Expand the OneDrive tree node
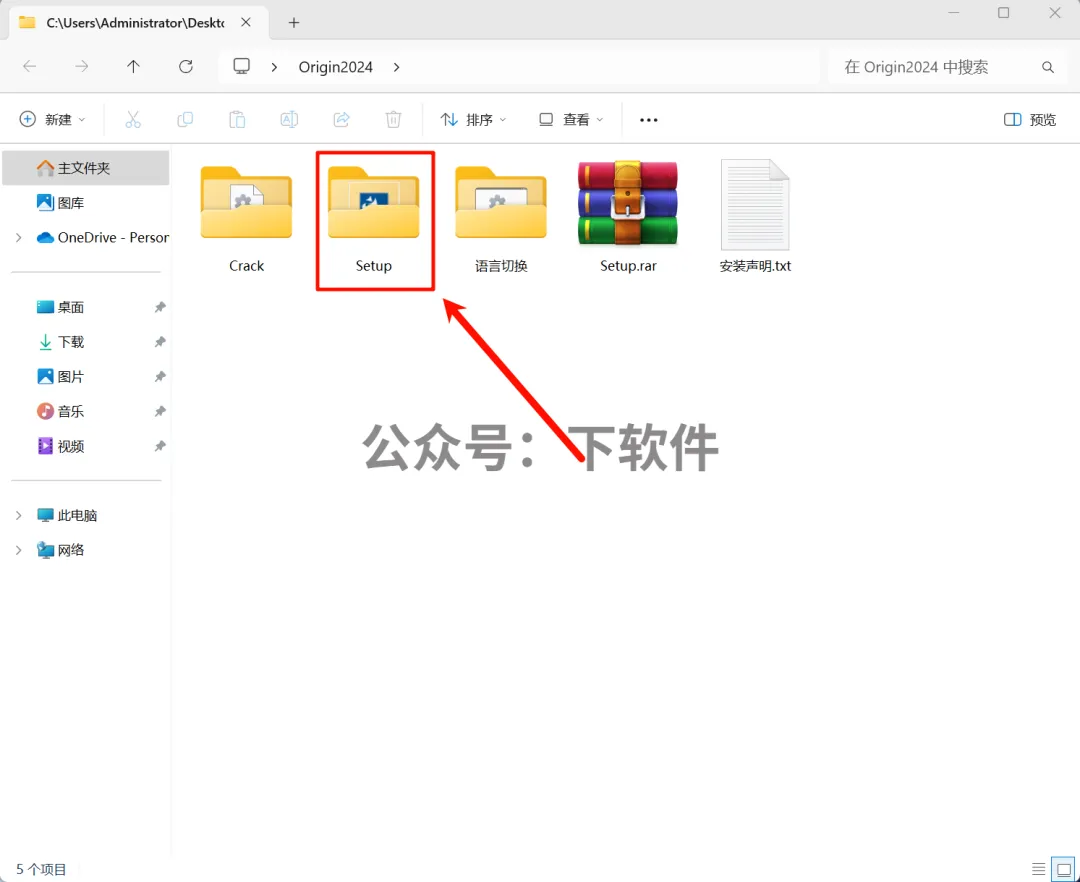The height and width of the screenshot is (882, 1080). click(19, 238)
